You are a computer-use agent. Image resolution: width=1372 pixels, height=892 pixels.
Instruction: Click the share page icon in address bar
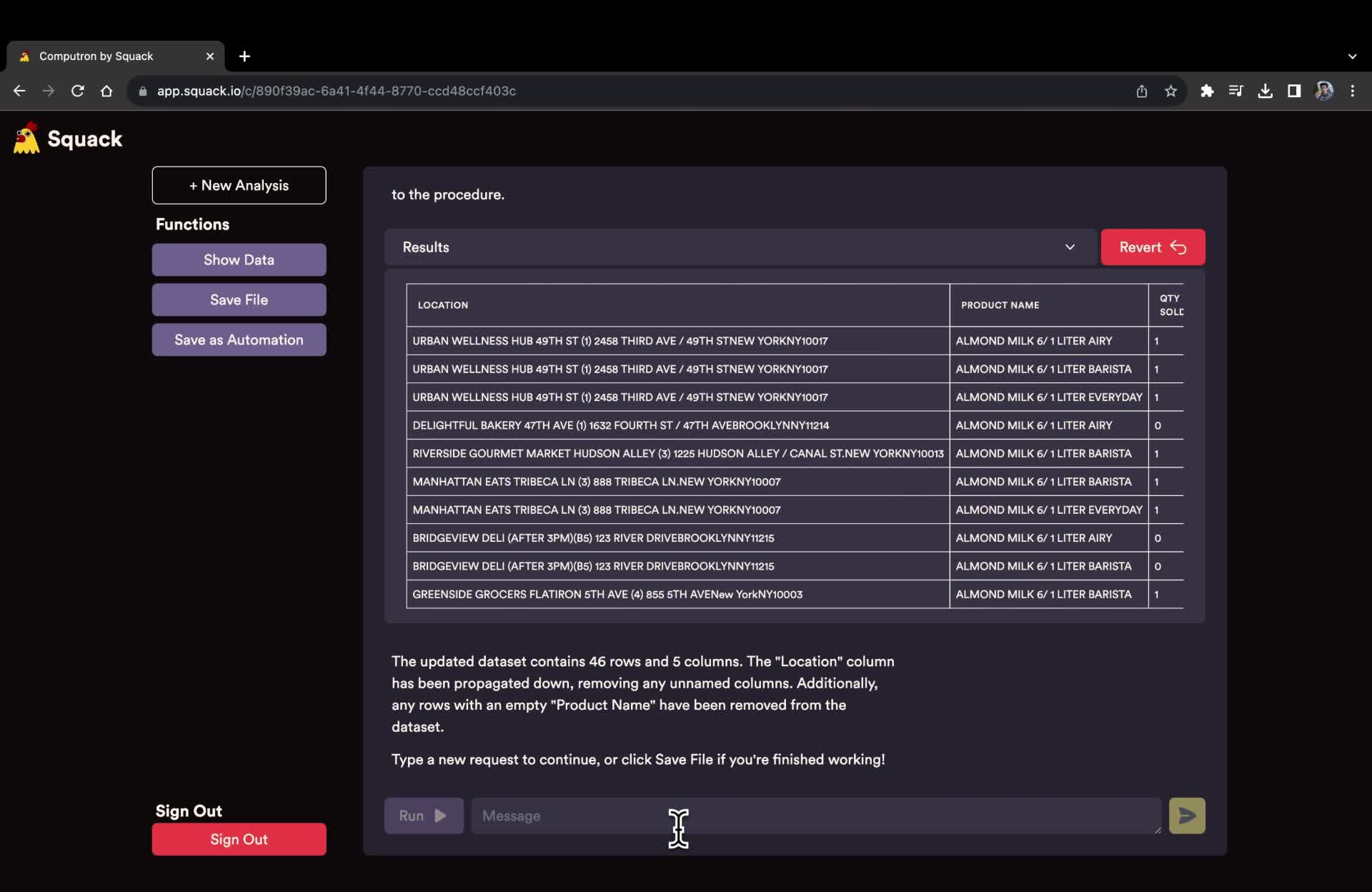coord(1142,91)
